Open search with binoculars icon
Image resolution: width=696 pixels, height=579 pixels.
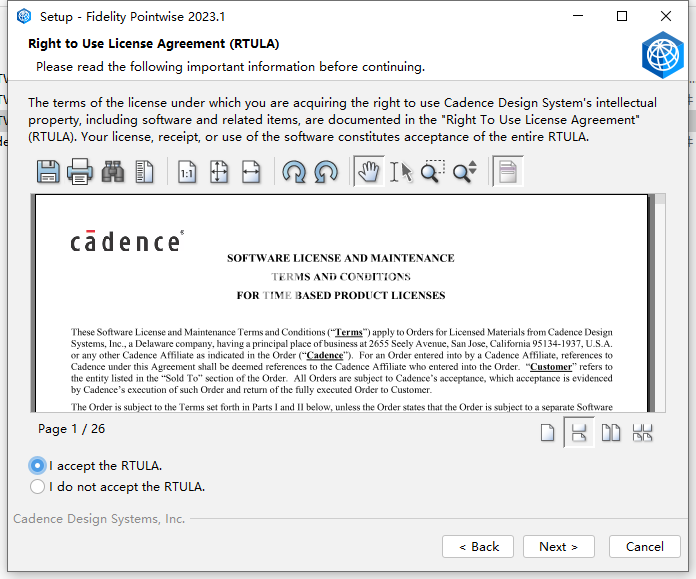113,172
